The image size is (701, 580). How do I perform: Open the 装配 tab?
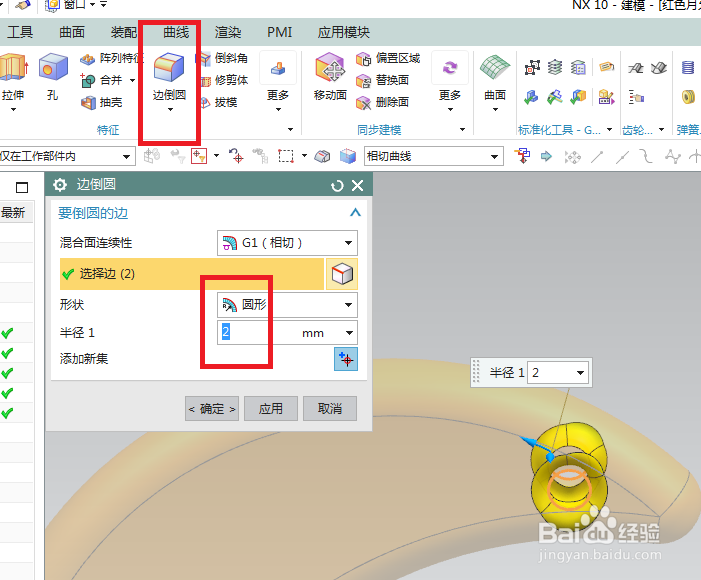[x=124, y=32]
